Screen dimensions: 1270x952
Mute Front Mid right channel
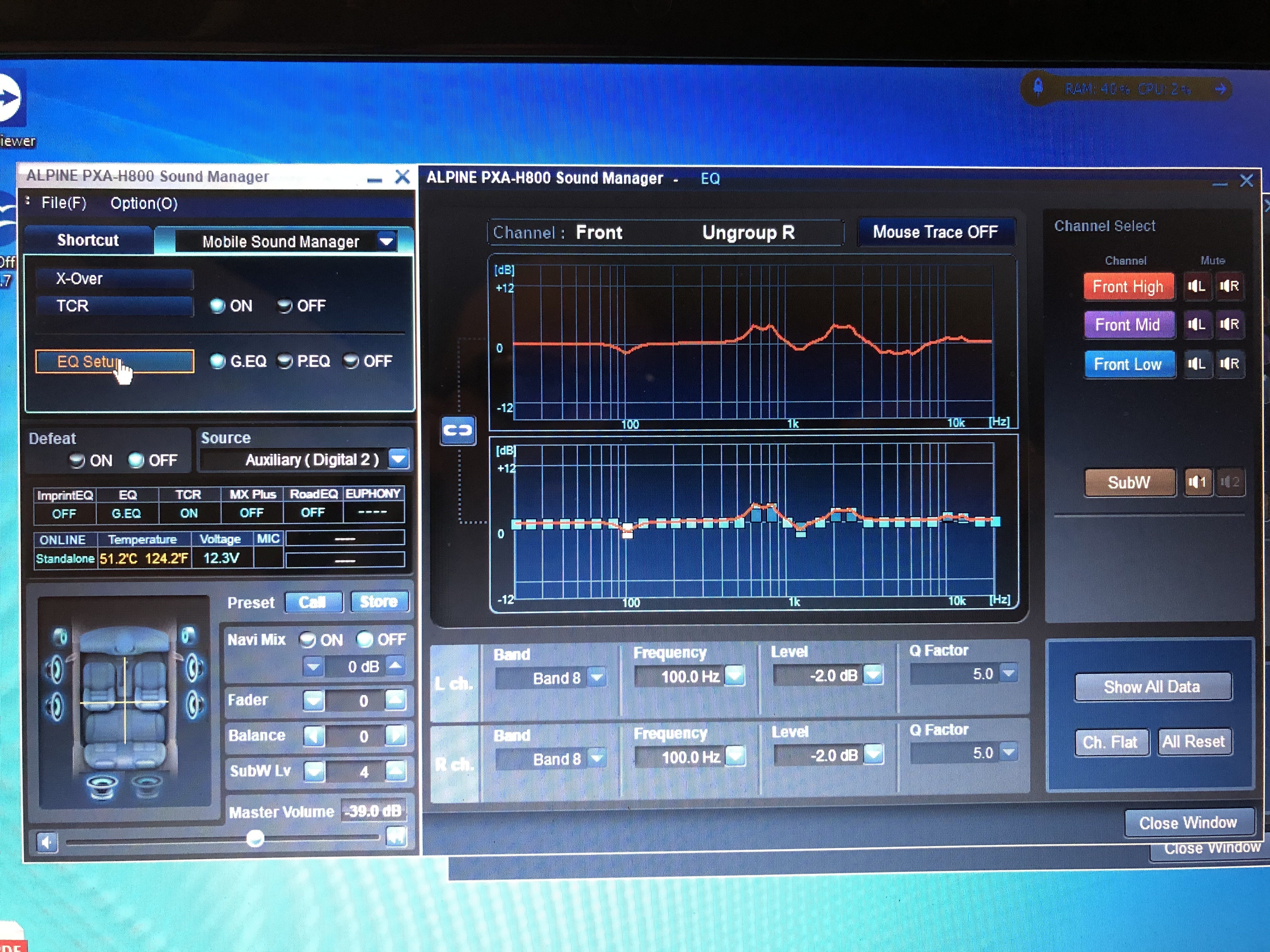[1229, 324]
